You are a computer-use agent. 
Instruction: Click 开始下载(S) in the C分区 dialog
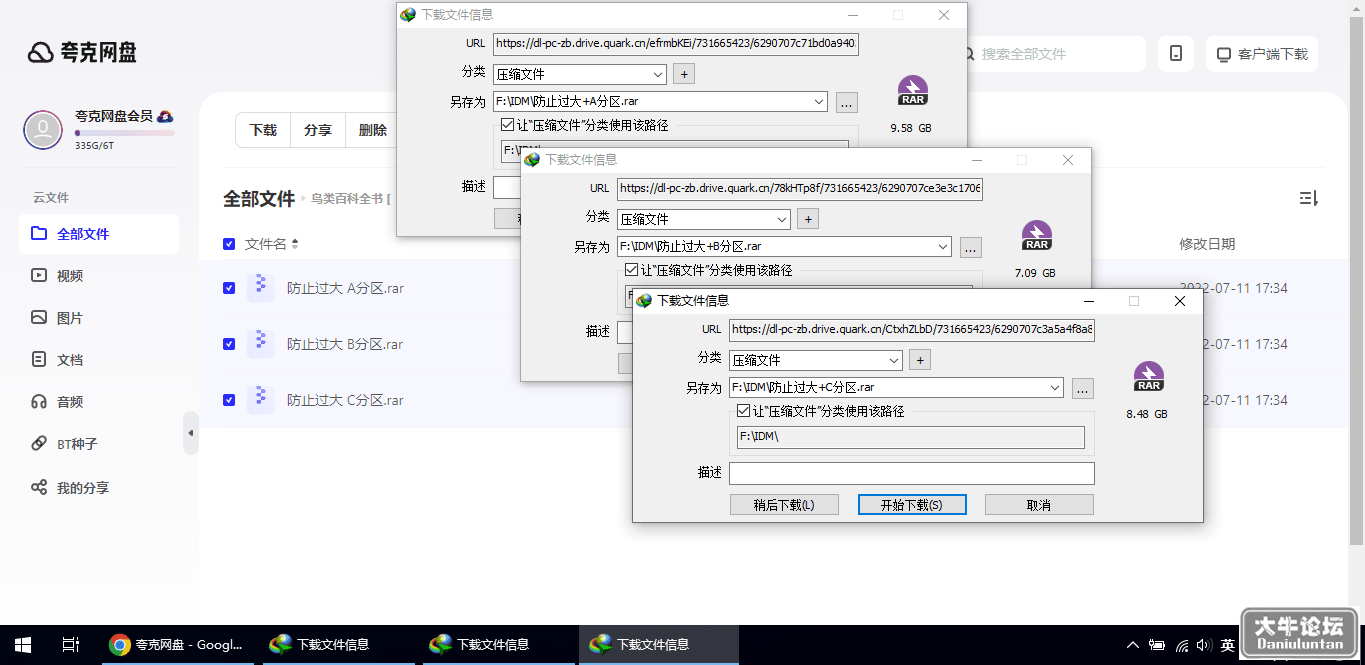(912, 505)
